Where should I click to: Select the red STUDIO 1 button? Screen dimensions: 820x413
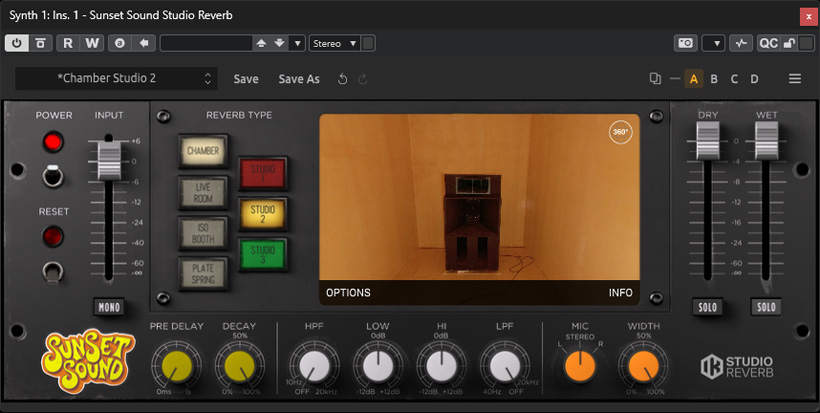(263, 173)
